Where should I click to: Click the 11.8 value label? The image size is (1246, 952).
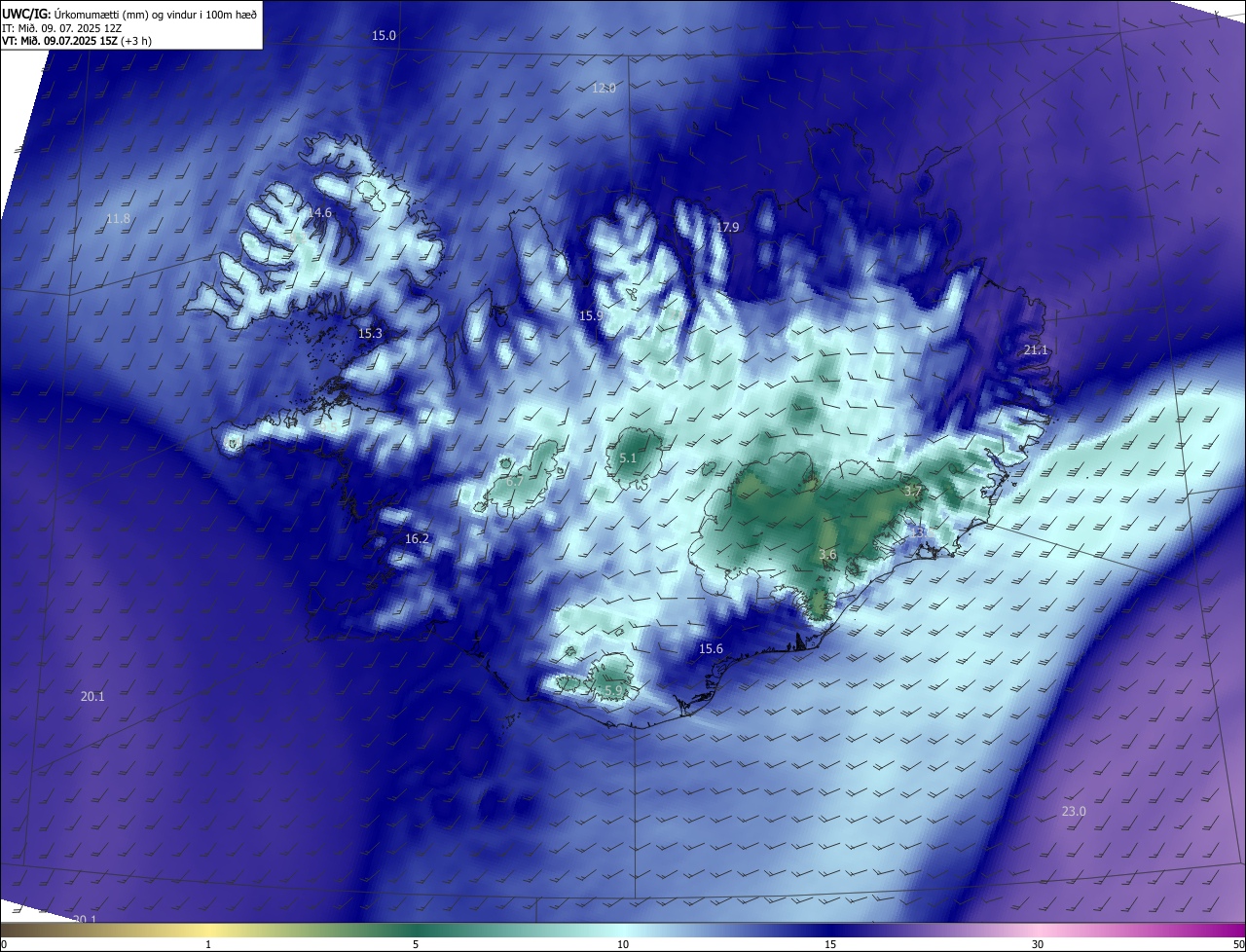click(118, 219)
